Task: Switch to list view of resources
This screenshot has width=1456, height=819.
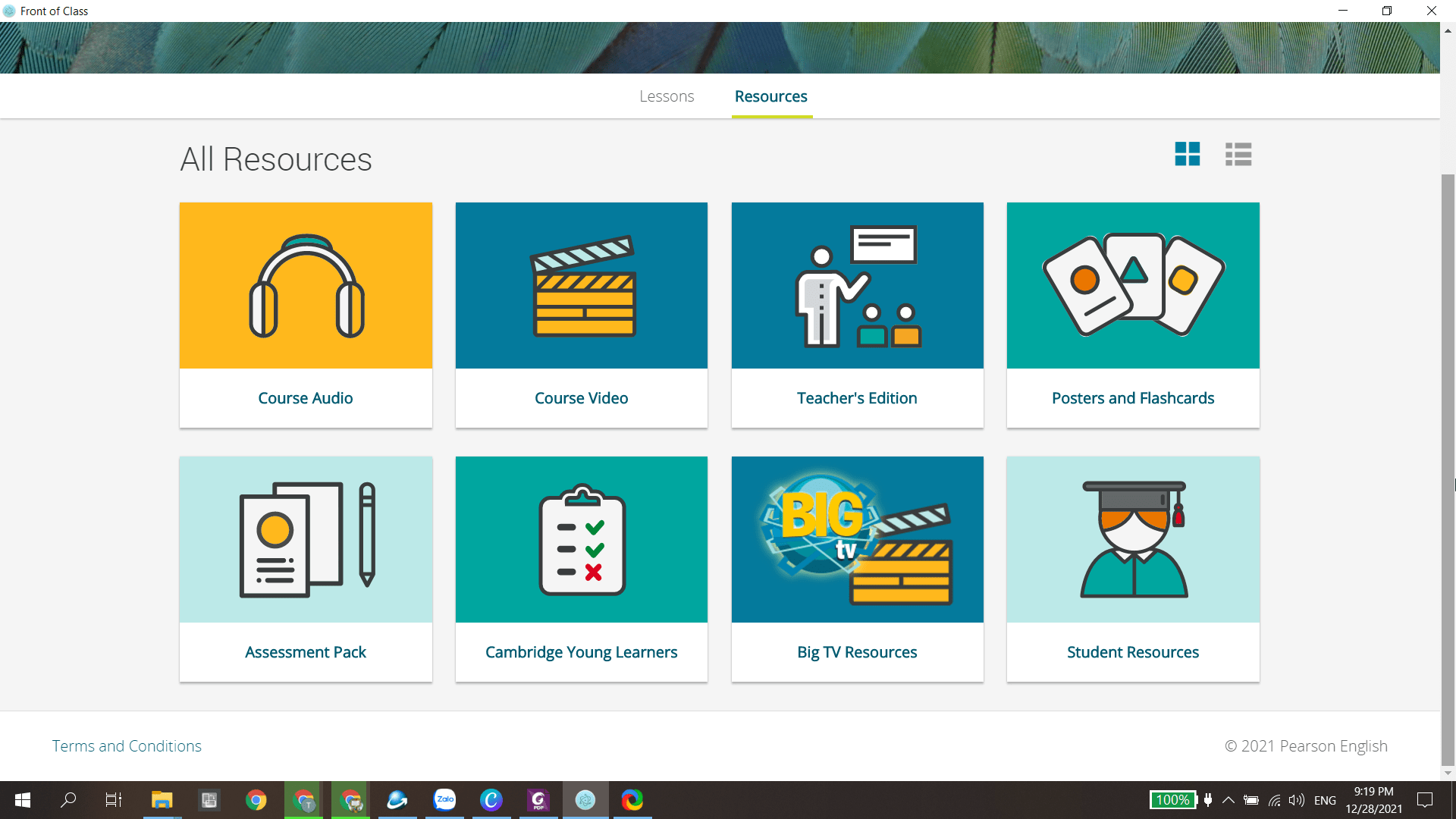Action: click(x=1238, y=154)
